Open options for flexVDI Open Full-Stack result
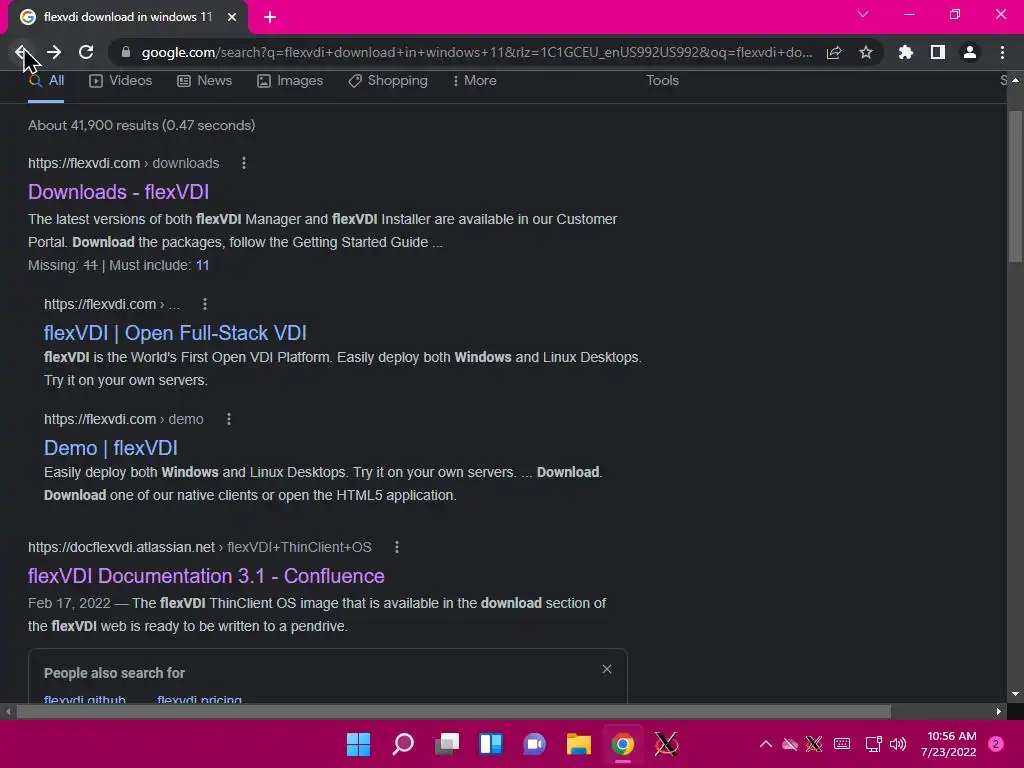This screenshot has height=768, width=1024. (x=205, y=304)
